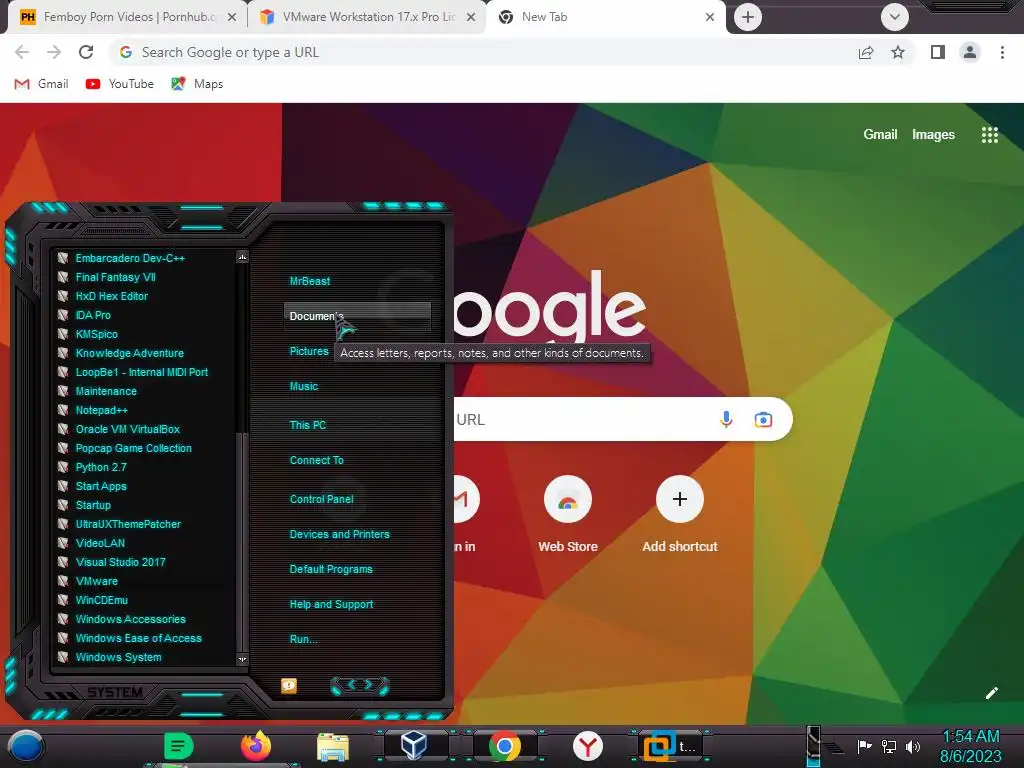1024x768 pixels.
Task: Open the Maps bookmark
Action: (x=197, y=84)
